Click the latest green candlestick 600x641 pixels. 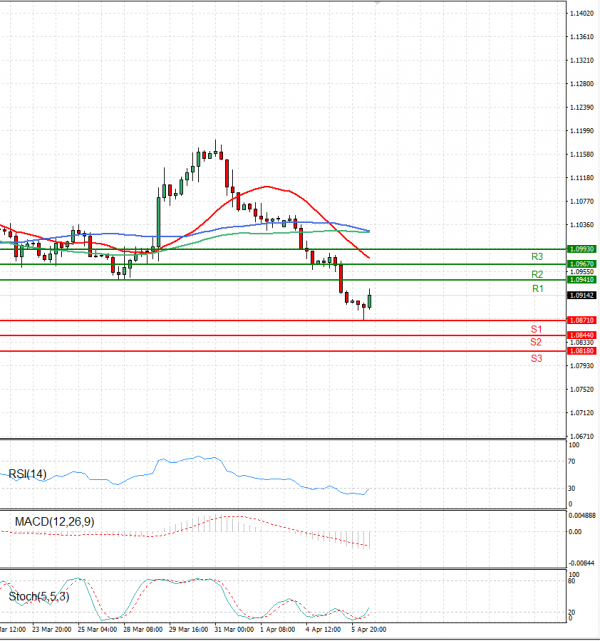370,301
